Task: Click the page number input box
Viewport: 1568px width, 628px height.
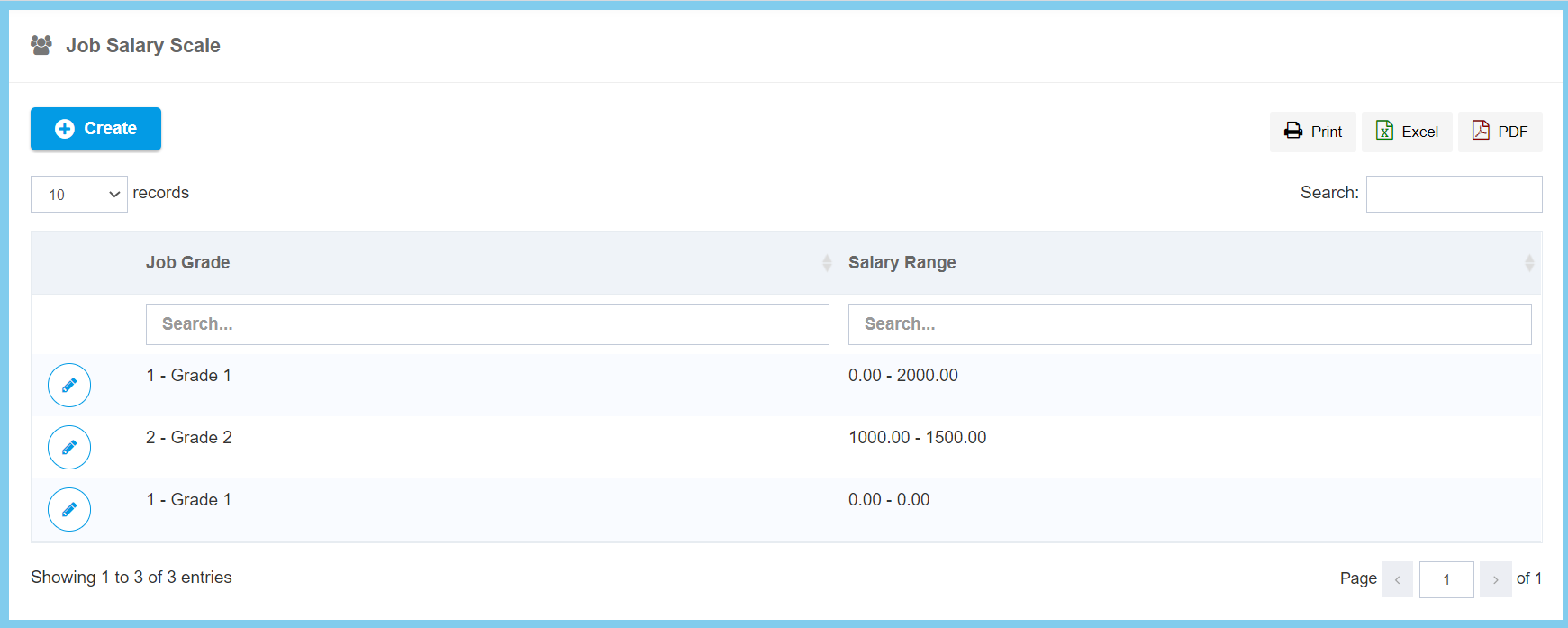Action: coord(1446,579)
